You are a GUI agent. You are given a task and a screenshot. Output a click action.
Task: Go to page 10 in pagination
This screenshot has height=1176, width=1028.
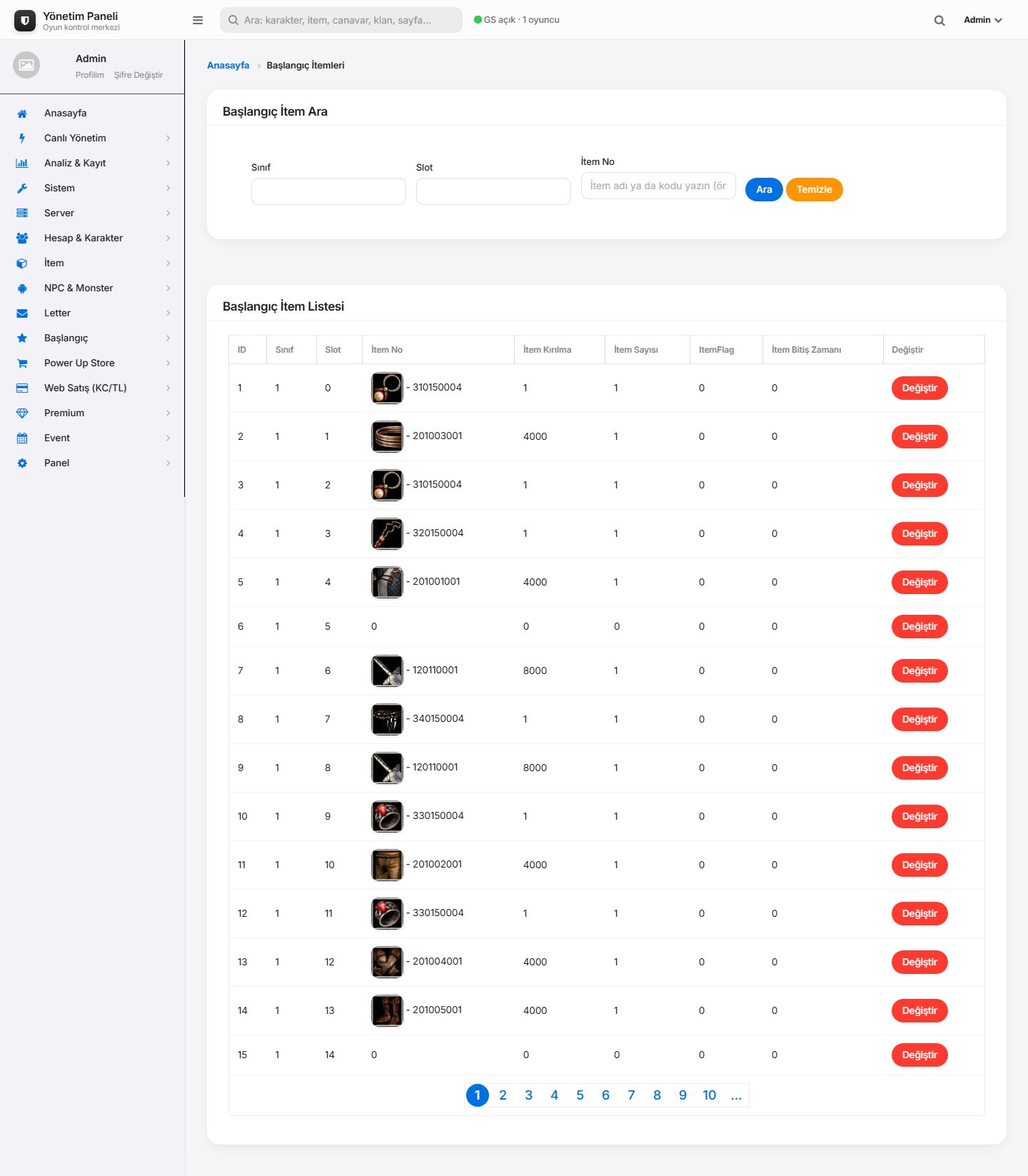(x=710, y=1095)
